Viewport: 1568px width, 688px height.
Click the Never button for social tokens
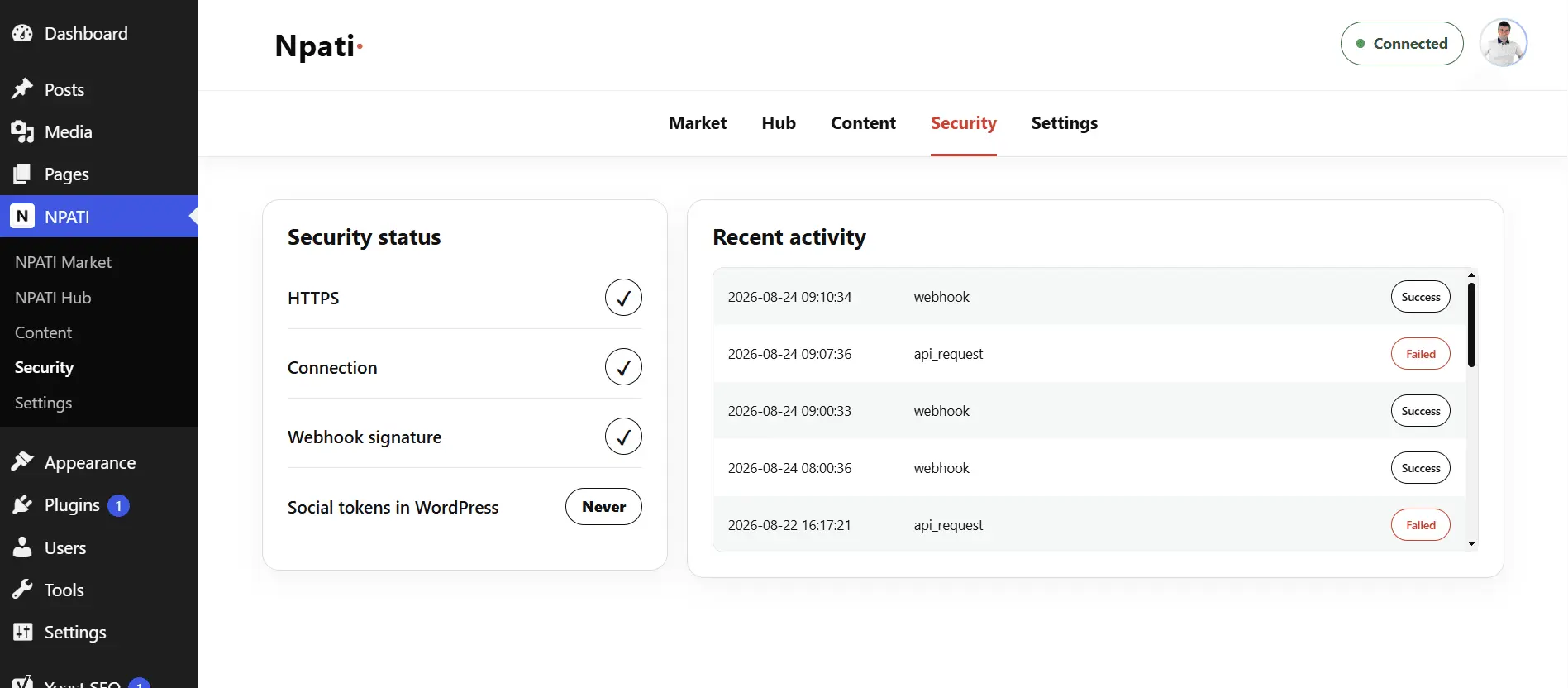point(603,507)
